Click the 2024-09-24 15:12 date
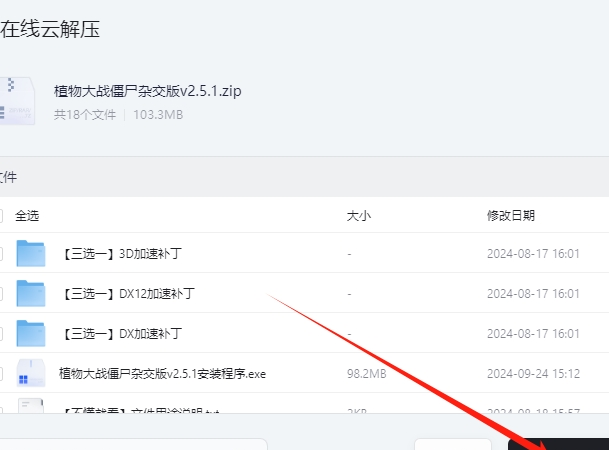 click(x=533, y=374)
